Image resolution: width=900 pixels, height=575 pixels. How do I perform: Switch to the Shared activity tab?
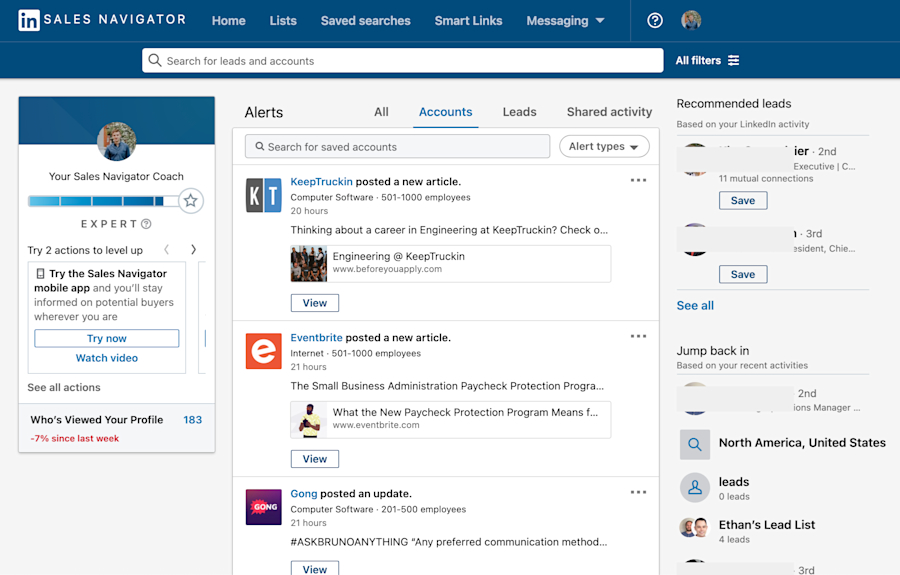610,112
